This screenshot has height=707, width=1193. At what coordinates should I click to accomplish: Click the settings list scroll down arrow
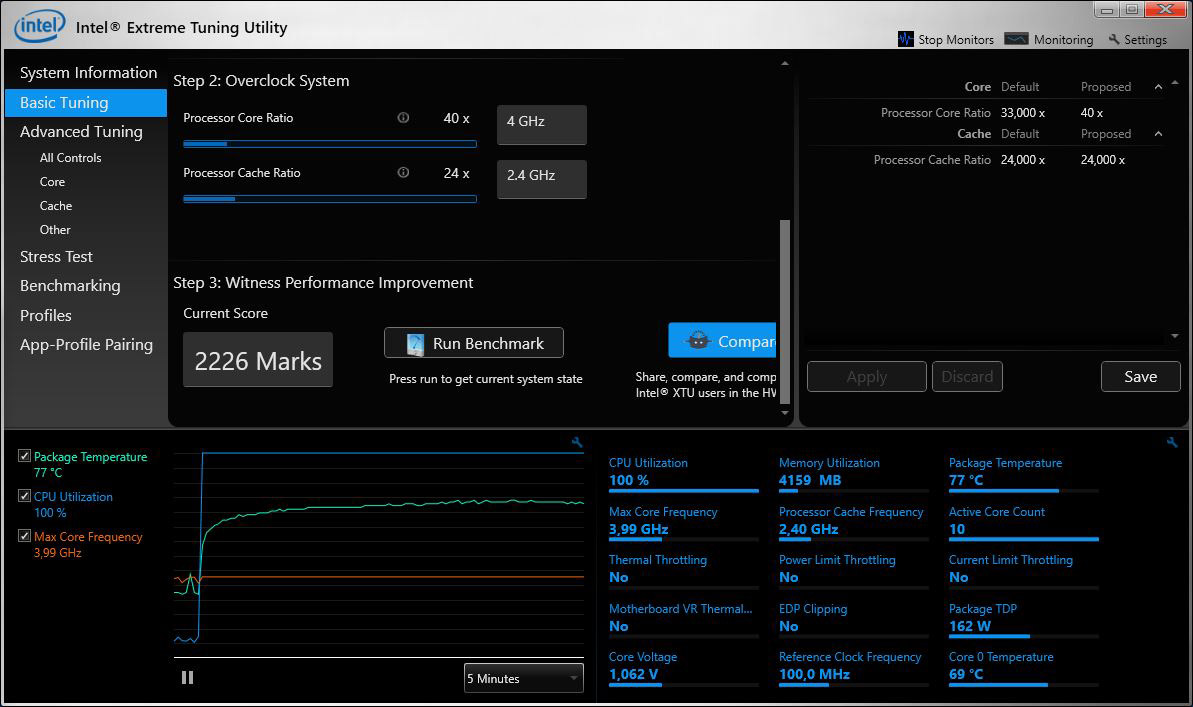pos(1175,336)
